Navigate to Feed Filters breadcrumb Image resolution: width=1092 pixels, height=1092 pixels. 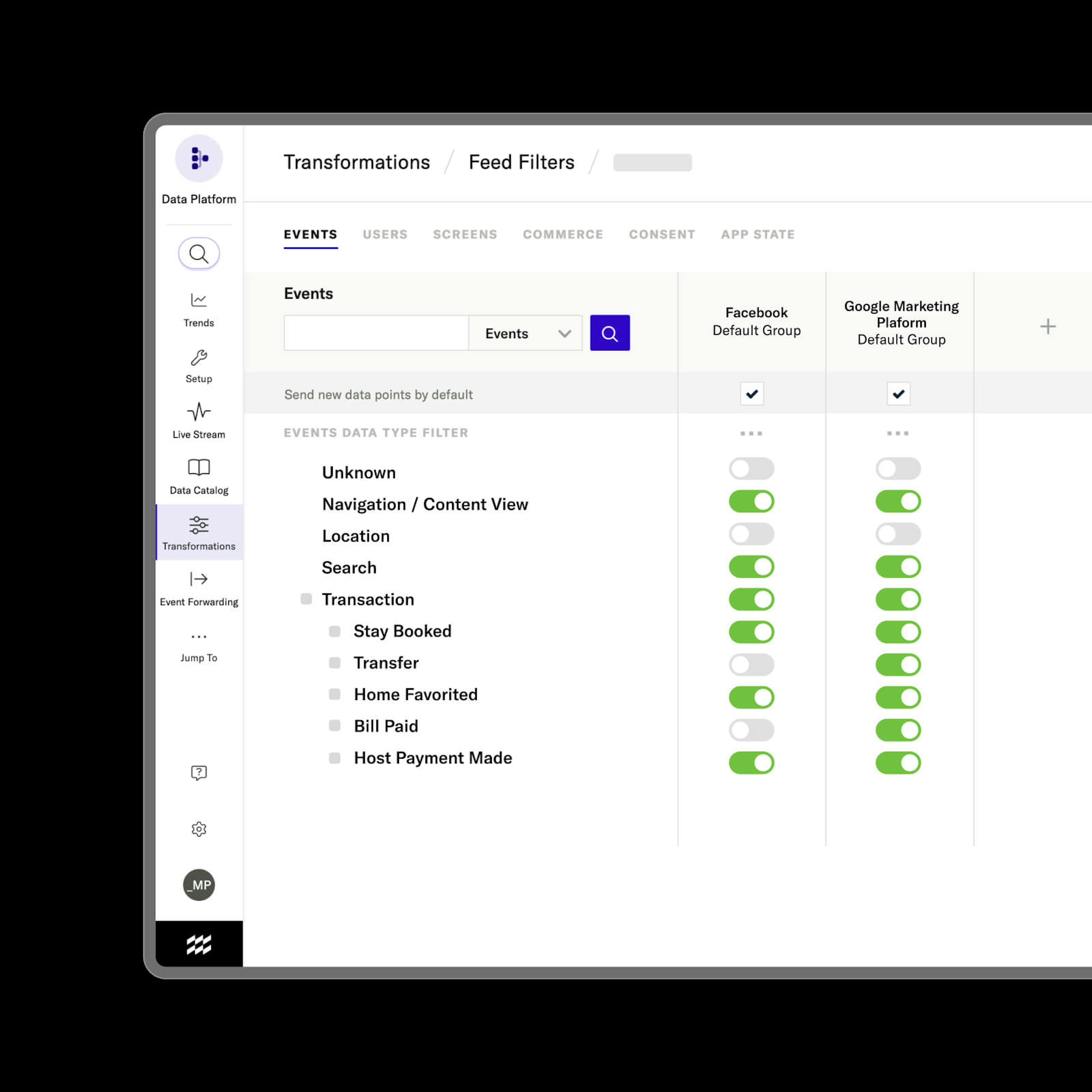click(521, 162)
